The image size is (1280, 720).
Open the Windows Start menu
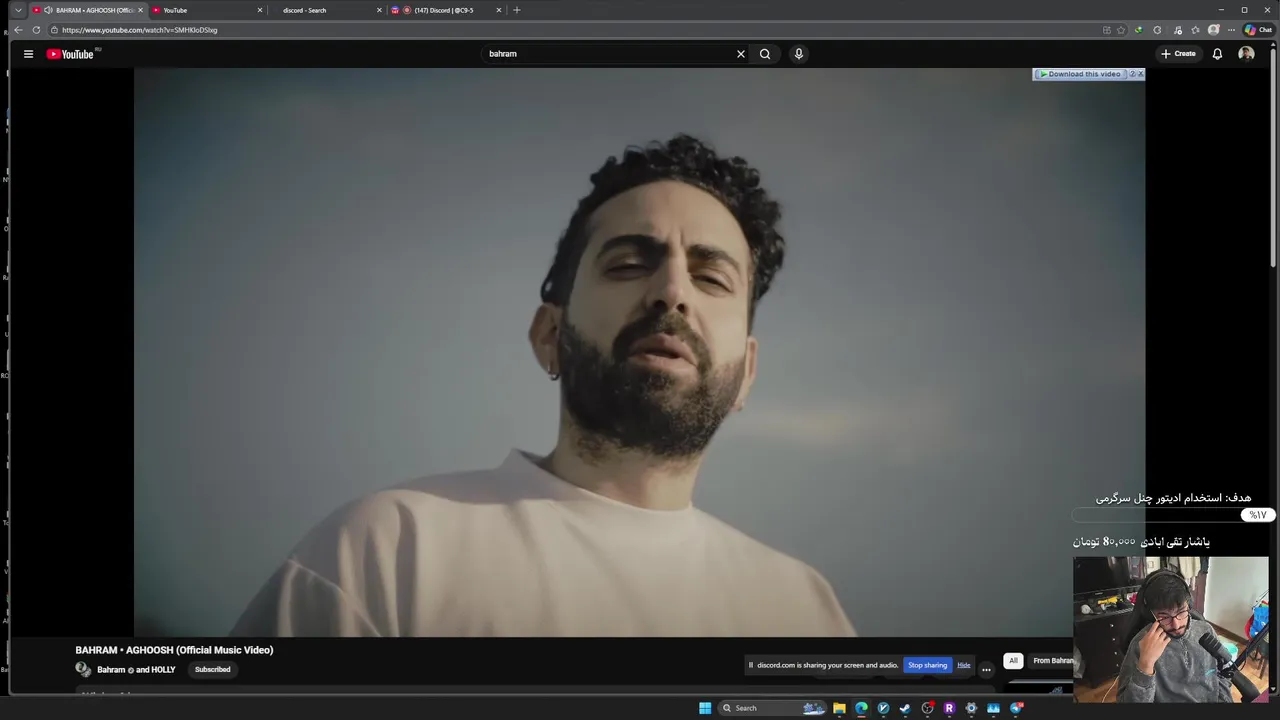pyautogui.click(x=705, y=708)
